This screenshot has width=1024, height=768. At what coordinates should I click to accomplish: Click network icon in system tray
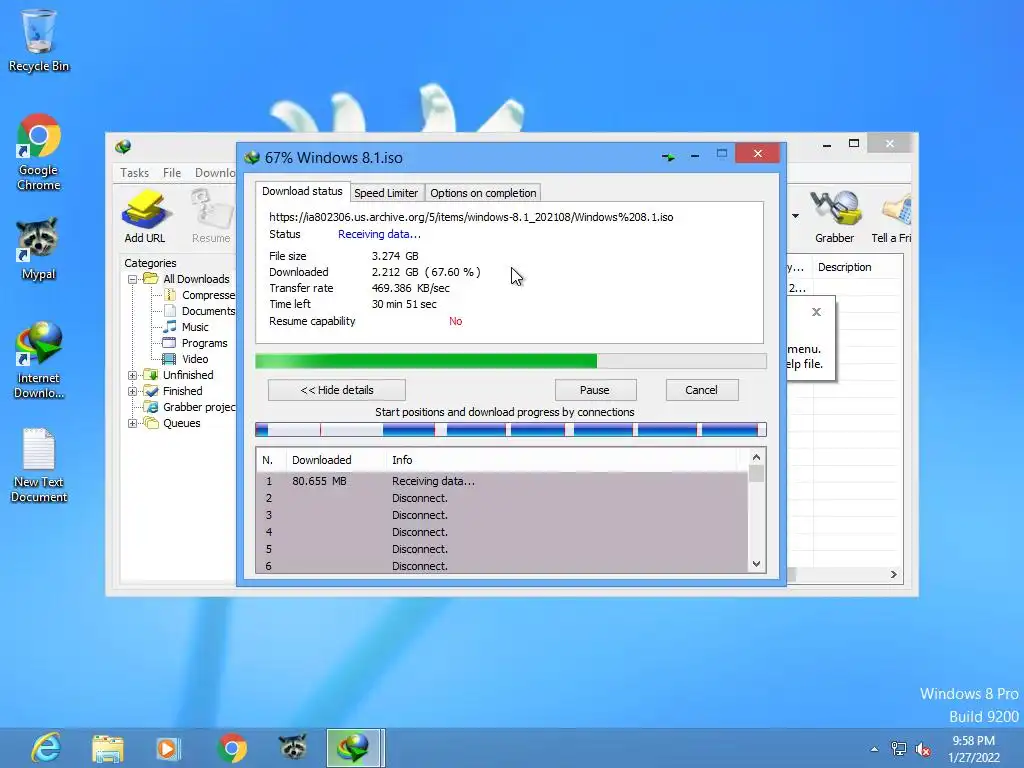899,749
